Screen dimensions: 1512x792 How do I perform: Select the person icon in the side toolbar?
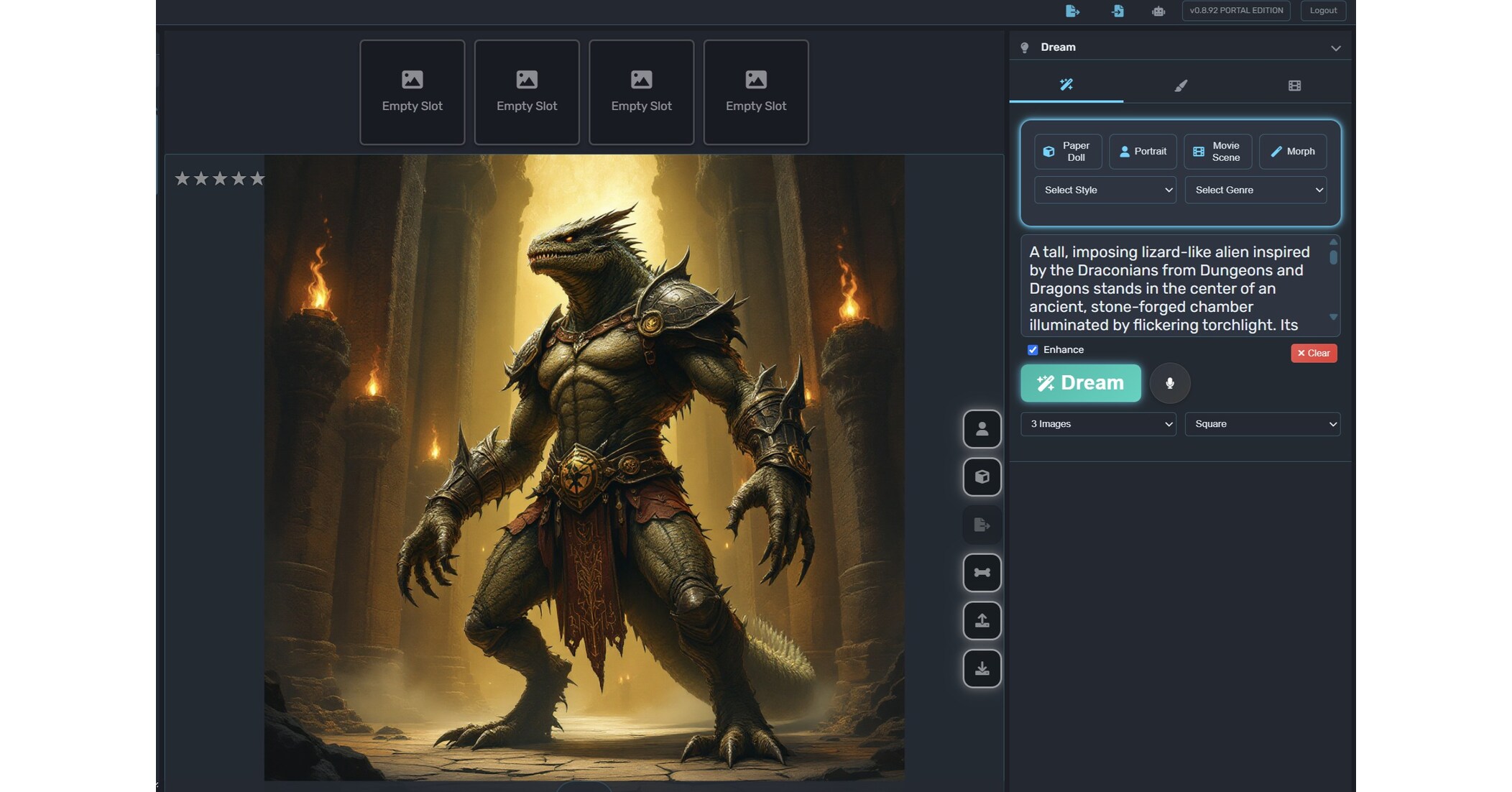982,429
